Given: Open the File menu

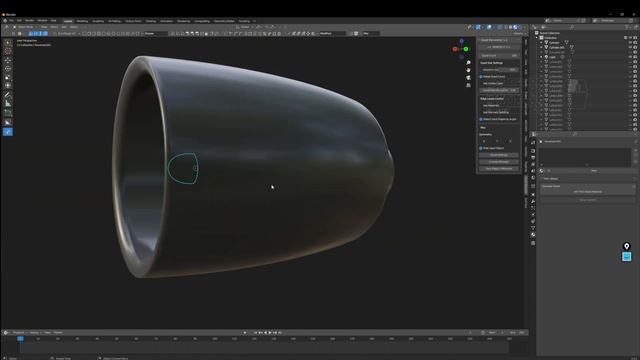Looking at the screenshot, I should click(x=11, y=20).
